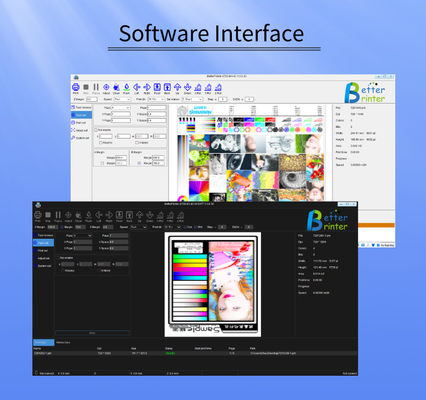Click the Up arrow icon in the light toolbar
The height and width of the screenshot is (400, 426).
point(177,87)
